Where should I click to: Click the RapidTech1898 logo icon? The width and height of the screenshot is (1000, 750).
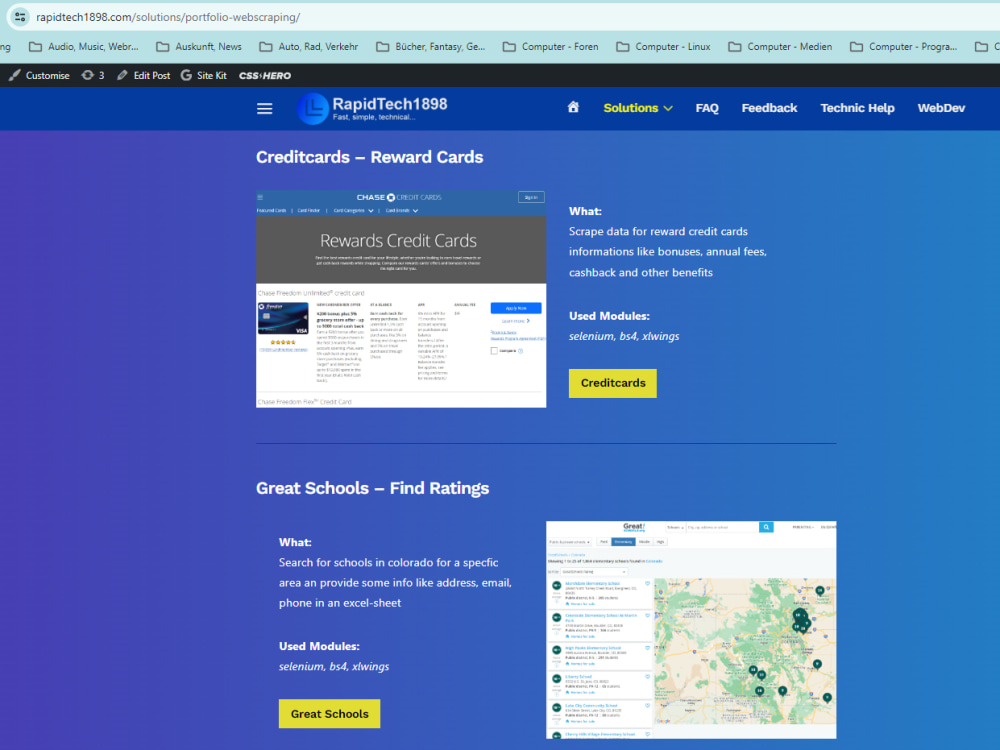[312, 108]
